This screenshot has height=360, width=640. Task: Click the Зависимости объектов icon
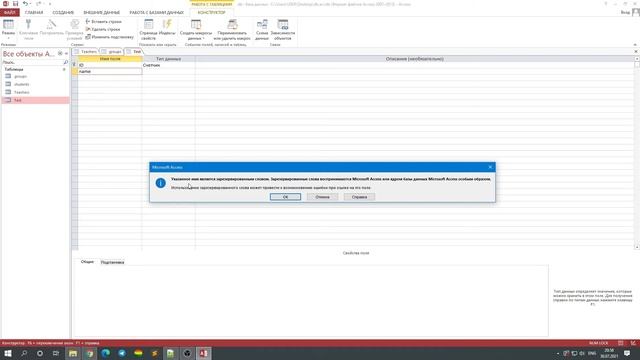click(282, 24)
